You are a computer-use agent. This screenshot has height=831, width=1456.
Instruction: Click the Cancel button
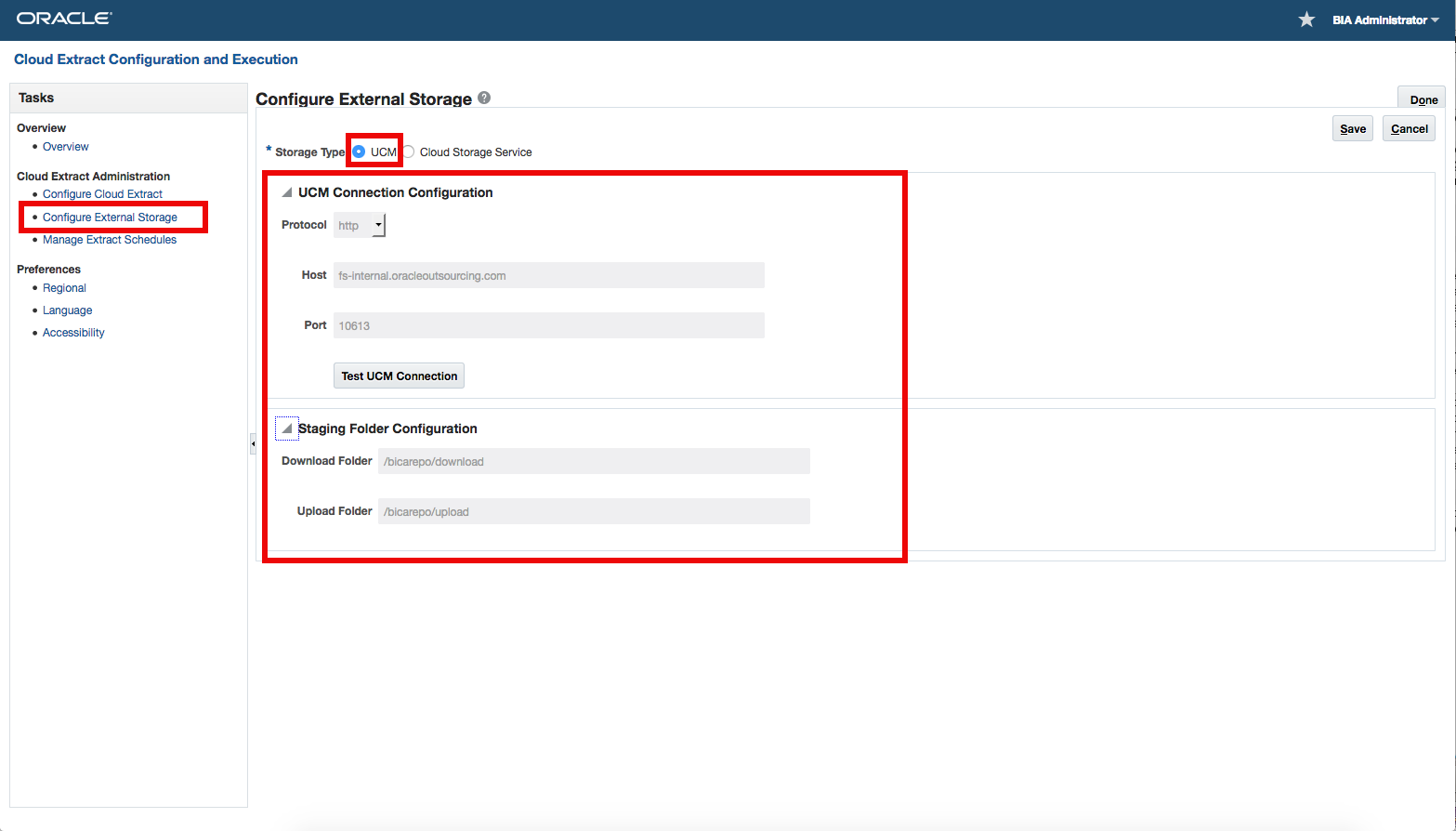(1409, 129)
